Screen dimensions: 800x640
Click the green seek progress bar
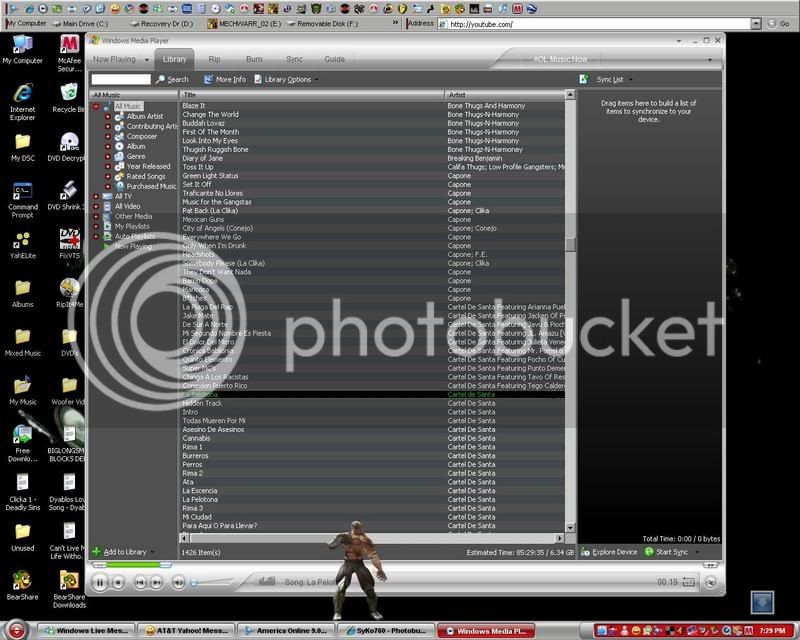click(133, 564)
